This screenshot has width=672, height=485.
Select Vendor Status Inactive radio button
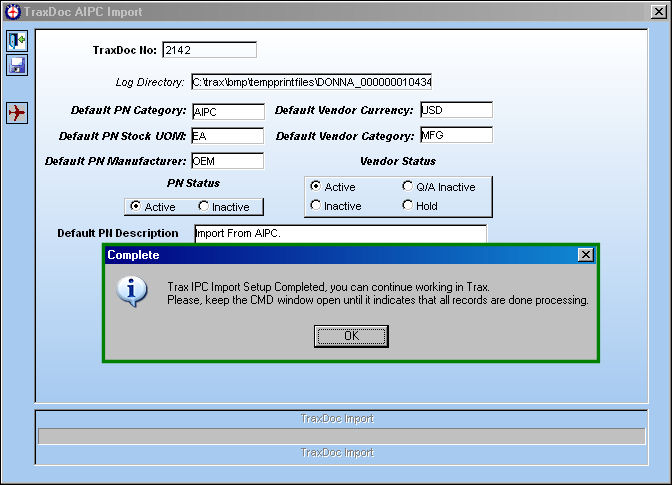(x=316, y=205)
